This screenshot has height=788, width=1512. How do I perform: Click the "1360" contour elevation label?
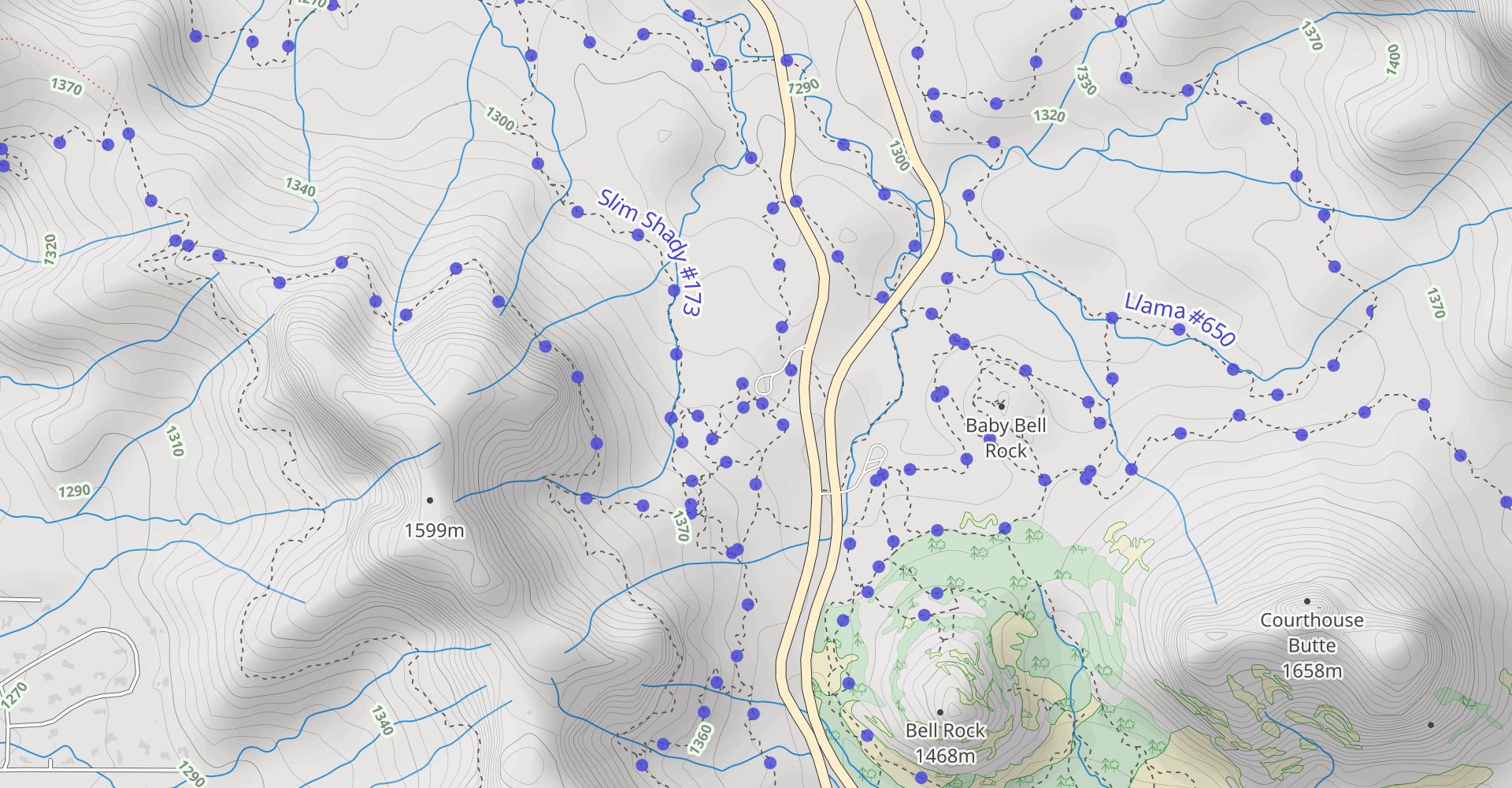(700, 739)
